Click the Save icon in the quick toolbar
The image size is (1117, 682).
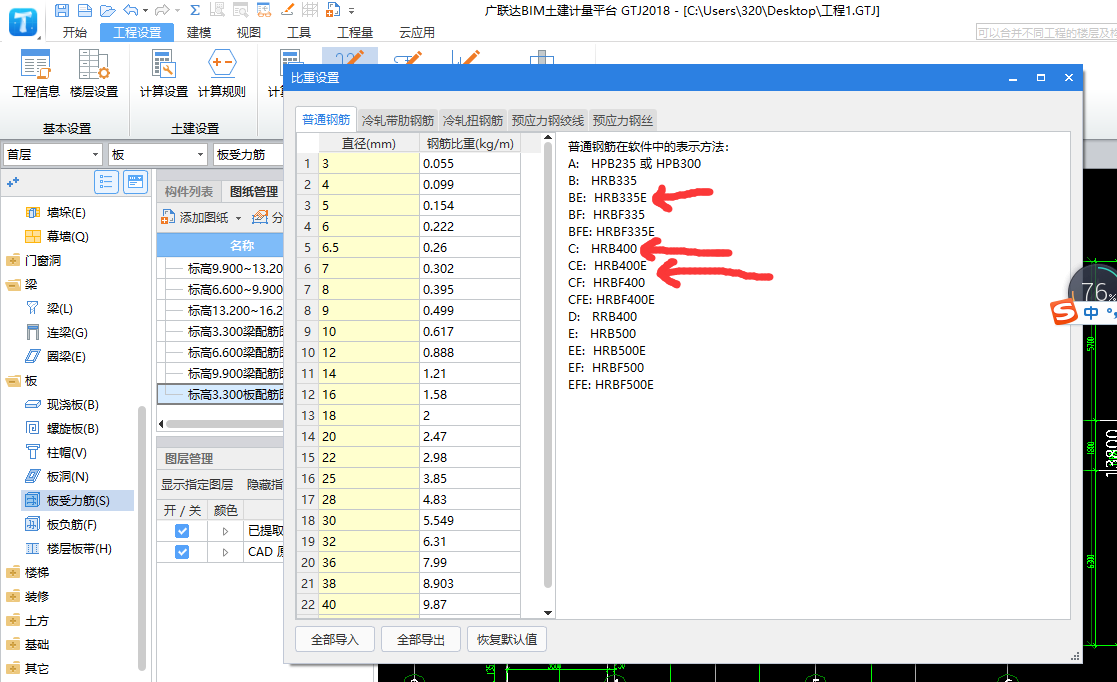pyautogui.click(x=62, y=11)
